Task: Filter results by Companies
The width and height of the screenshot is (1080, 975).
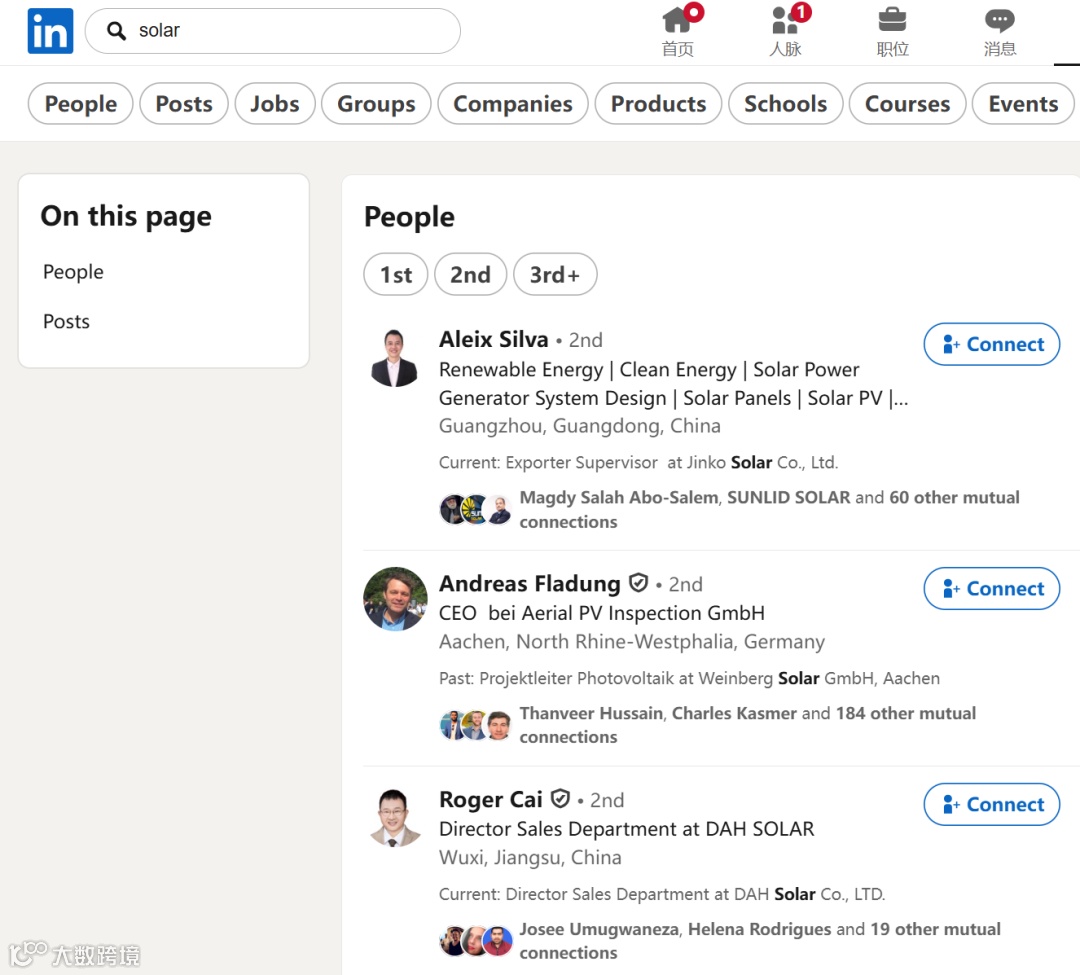Action: tap(513, 104)
